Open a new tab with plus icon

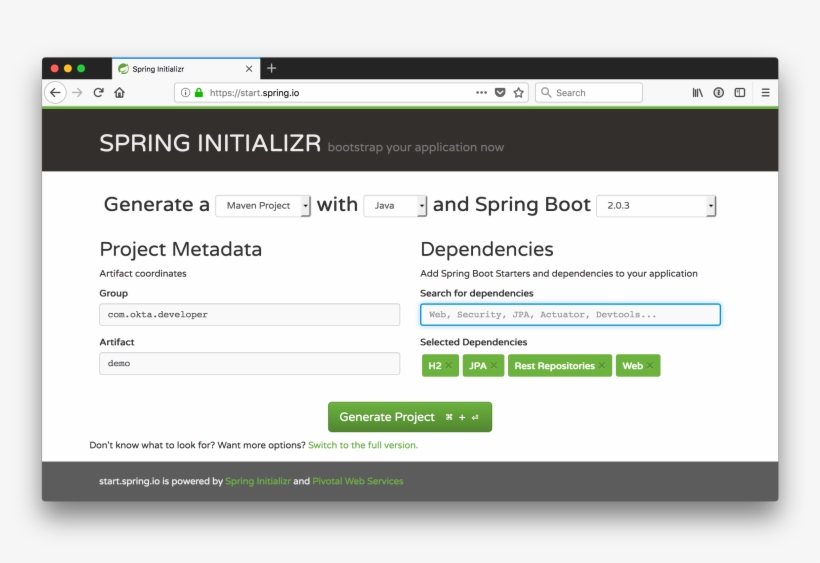271,68
